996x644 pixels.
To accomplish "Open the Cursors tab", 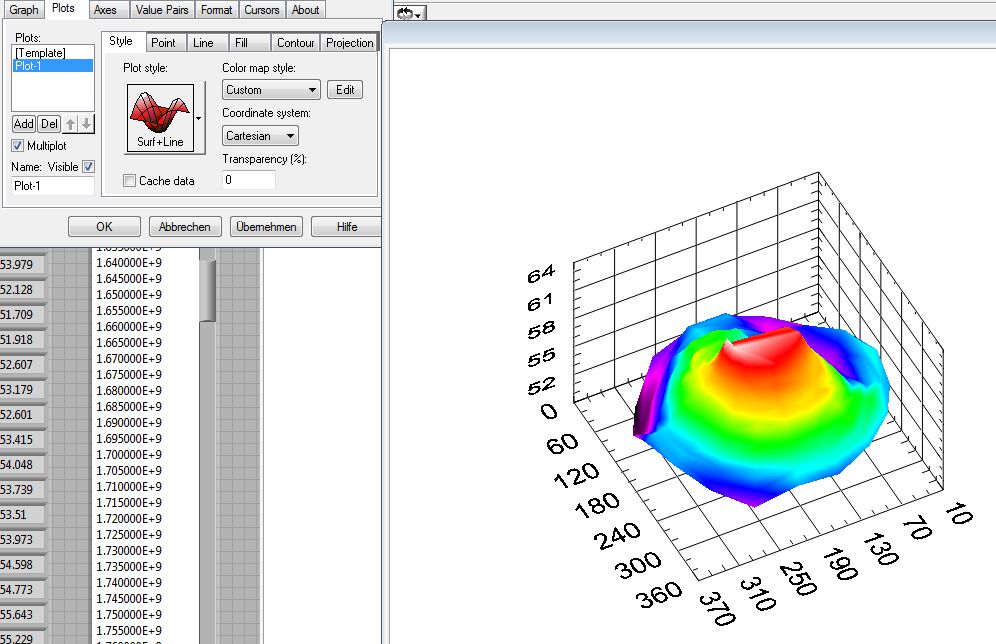I will (262, 10).
